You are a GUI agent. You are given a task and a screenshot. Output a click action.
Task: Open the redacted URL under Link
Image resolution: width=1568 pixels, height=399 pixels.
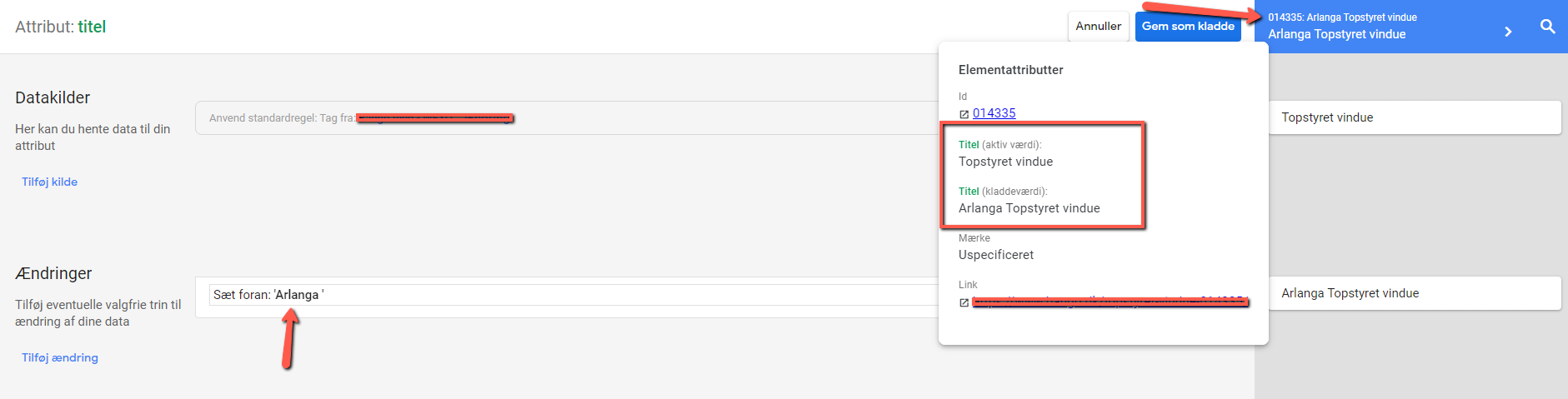tap(1110, 302)
